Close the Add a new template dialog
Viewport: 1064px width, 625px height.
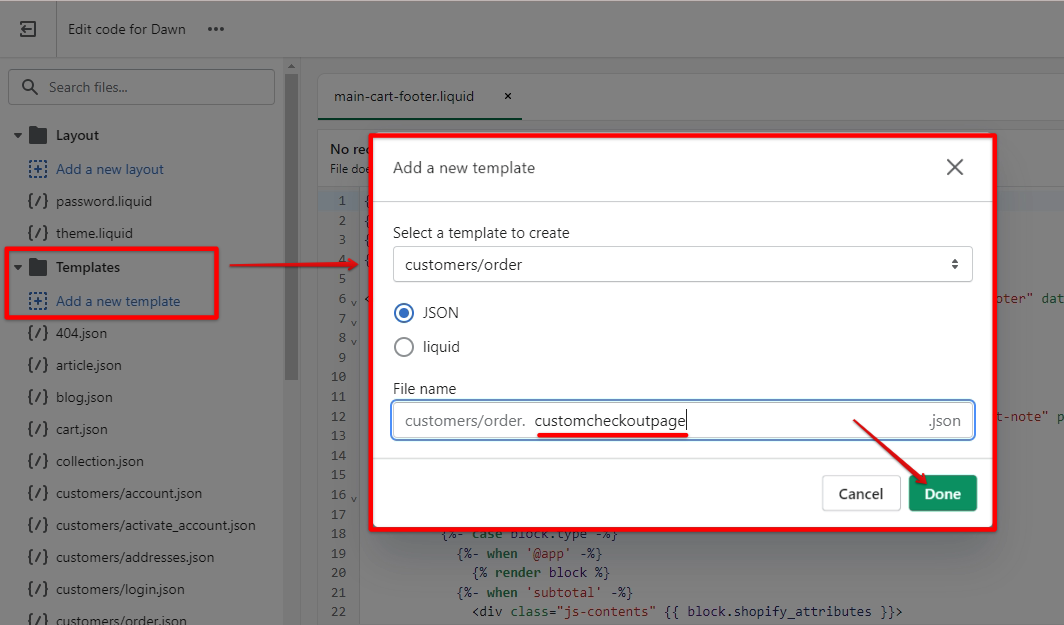click(954, 167)
